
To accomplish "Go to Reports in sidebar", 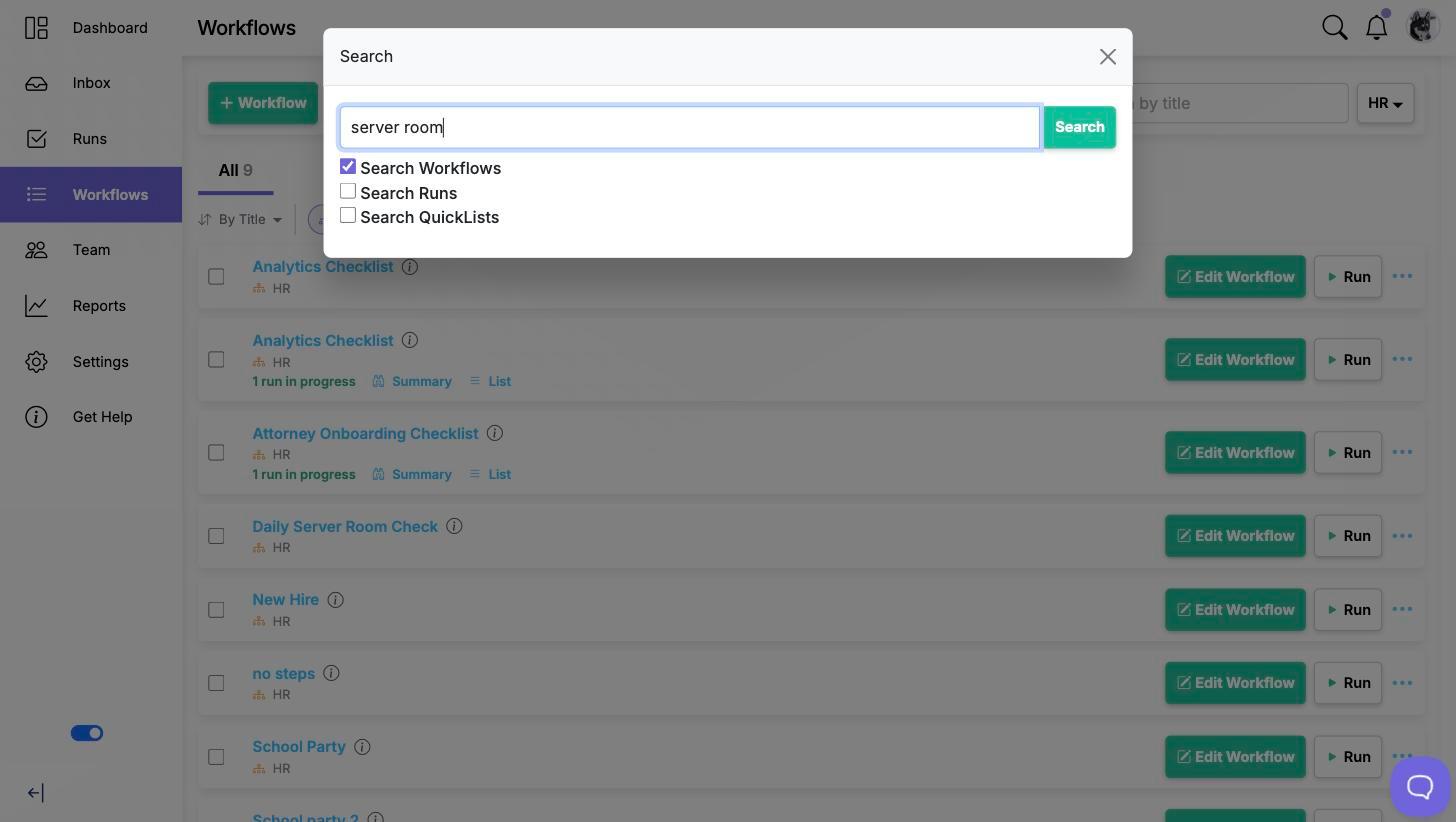I will 91,306.
